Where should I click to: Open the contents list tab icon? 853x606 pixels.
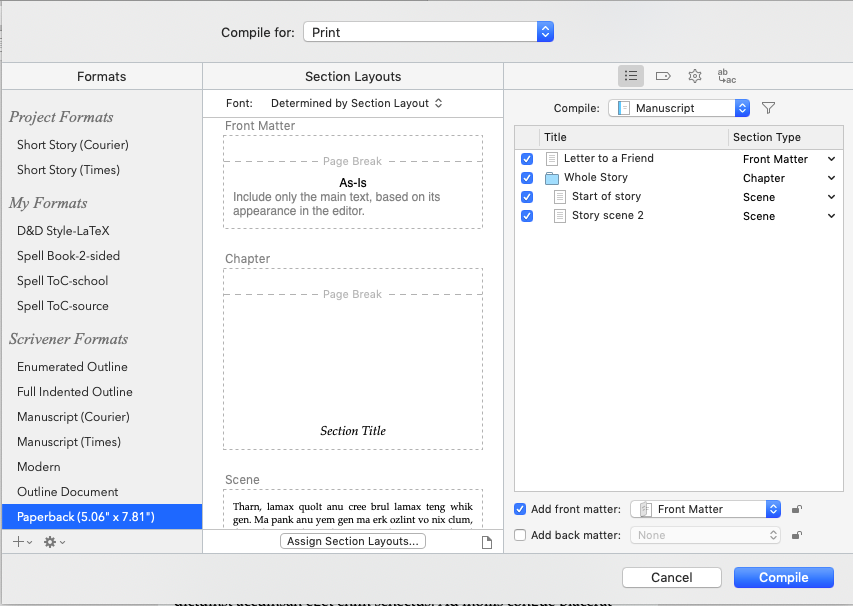coord(631,76)
